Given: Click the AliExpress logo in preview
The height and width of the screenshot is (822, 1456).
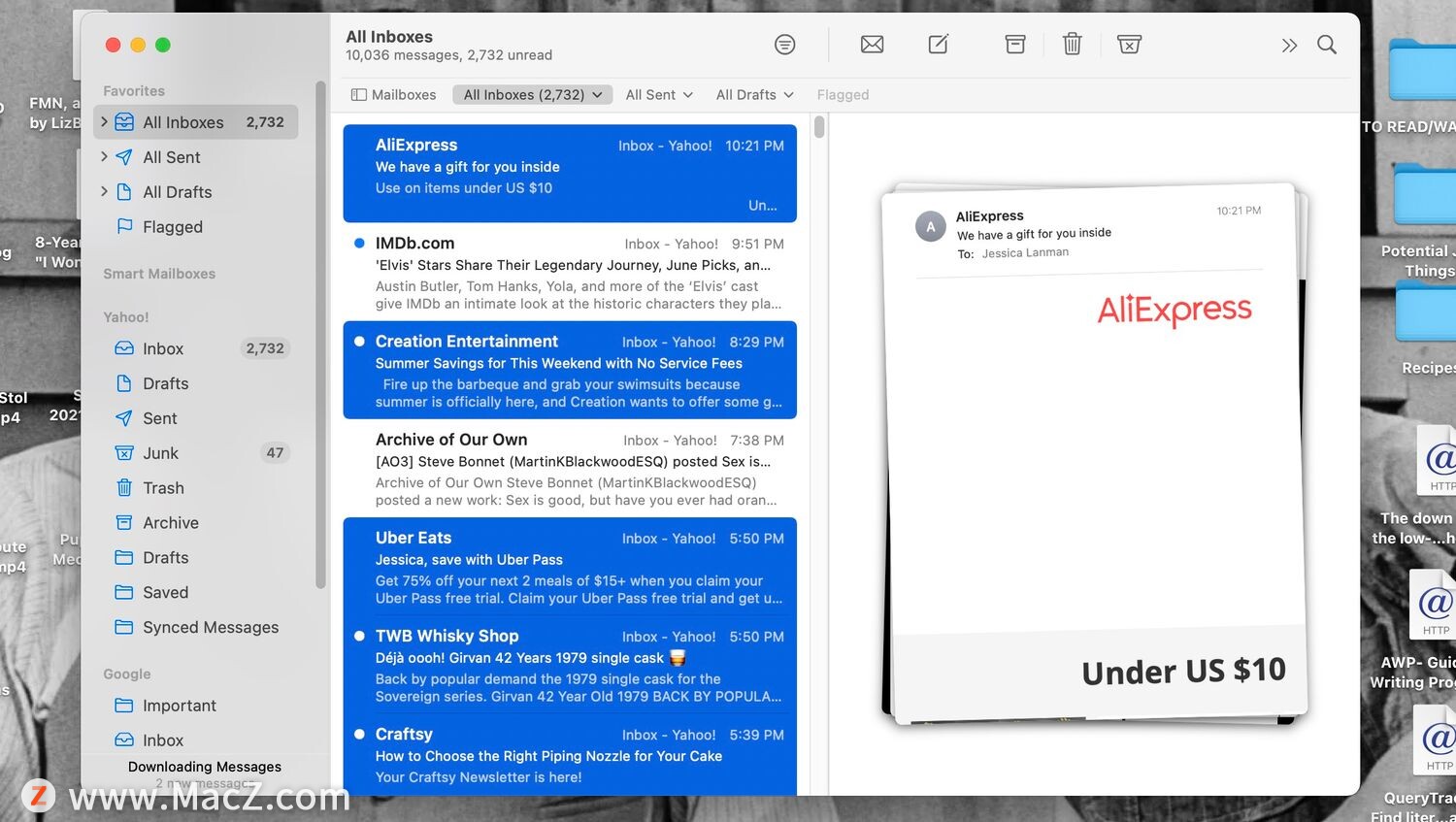Looking at the screenshot, I should [1175, 310].
